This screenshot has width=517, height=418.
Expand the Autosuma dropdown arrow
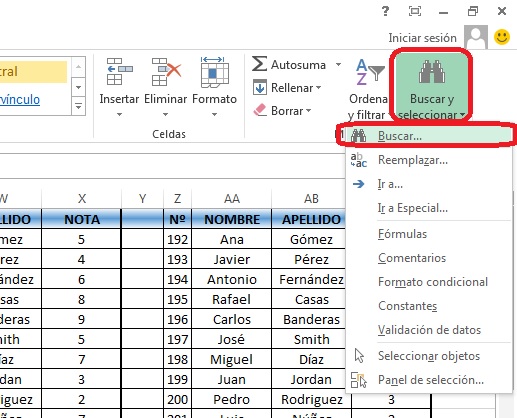click(338, 64)
